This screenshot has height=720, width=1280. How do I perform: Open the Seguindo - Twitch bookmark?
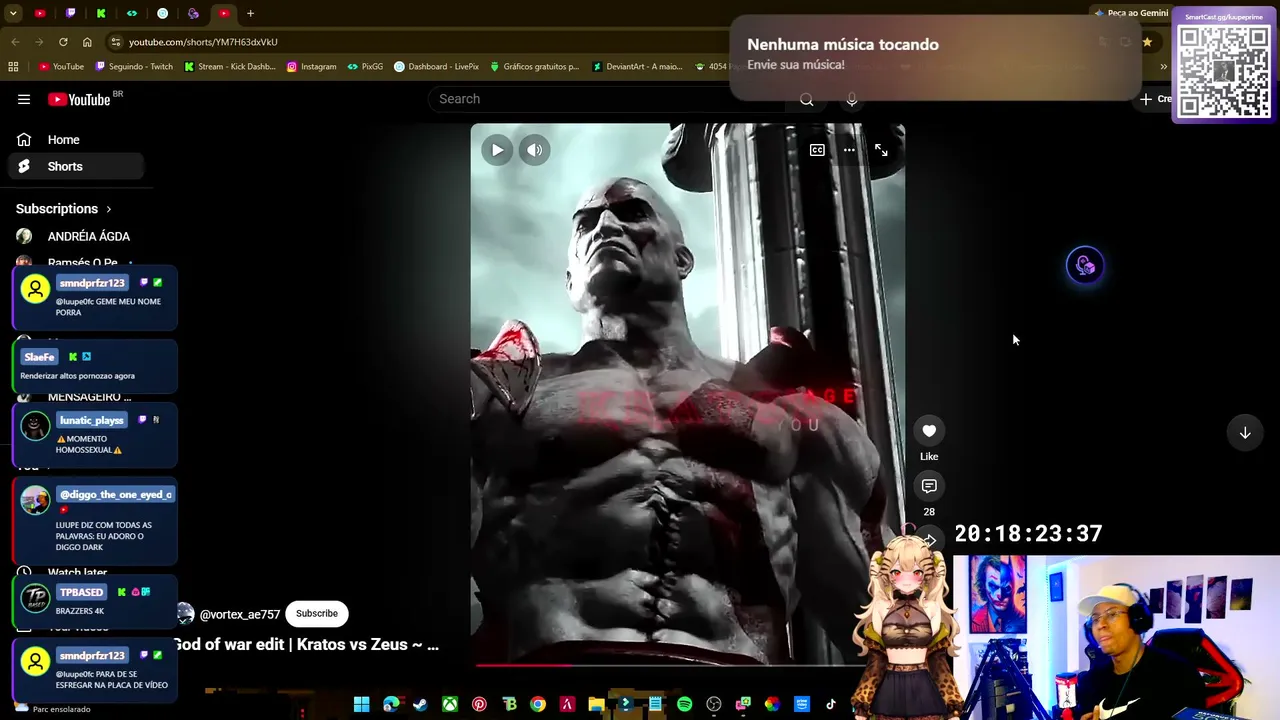[x=134, y=67]
